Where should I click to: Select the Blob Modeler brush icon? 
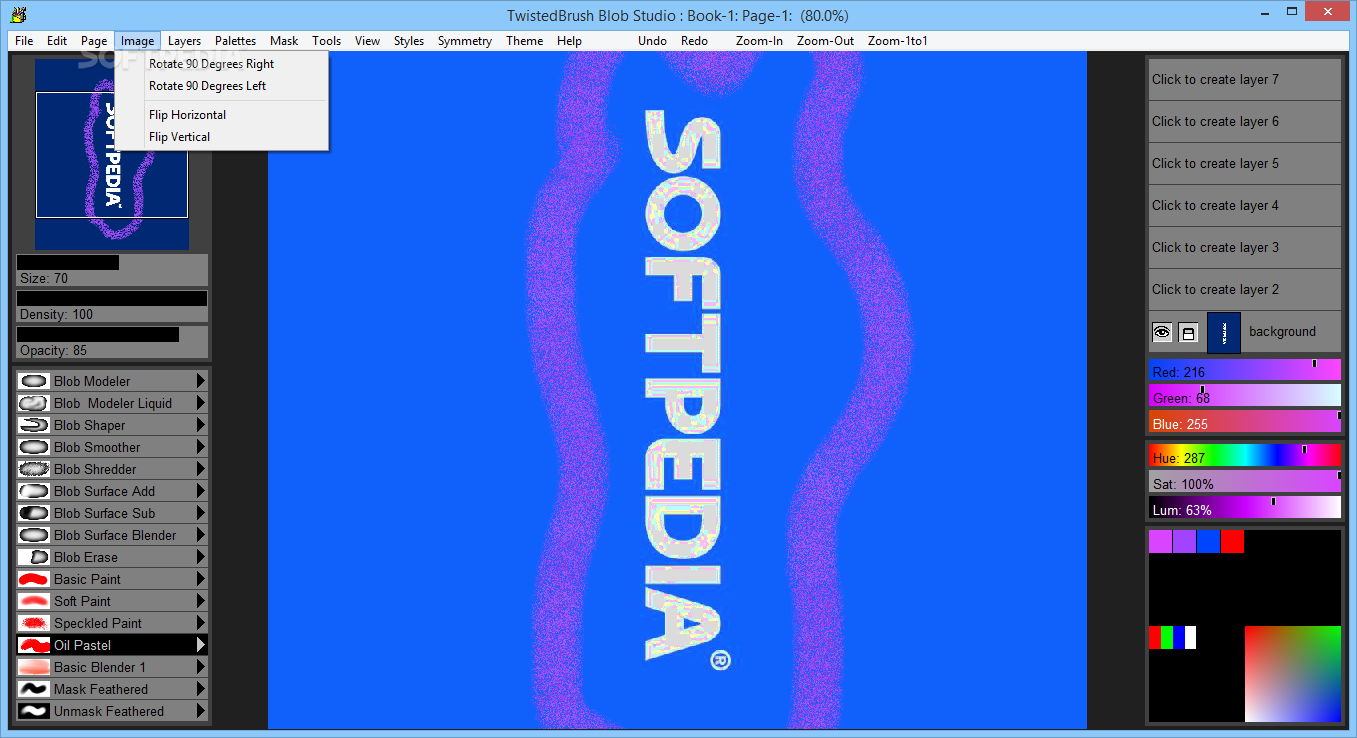pos(34,381)
